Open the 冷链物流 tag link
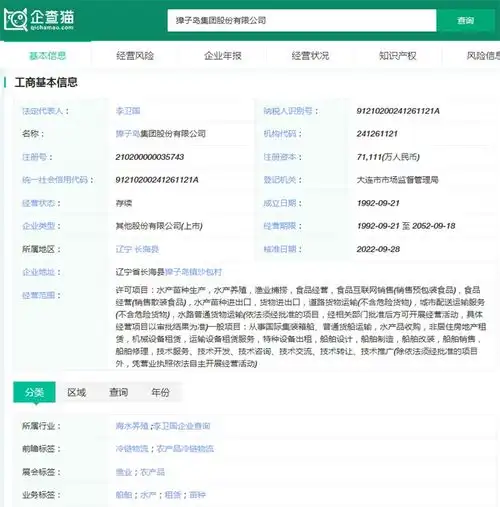The height and width of the screenshot is (507, 500). point(132,449)
